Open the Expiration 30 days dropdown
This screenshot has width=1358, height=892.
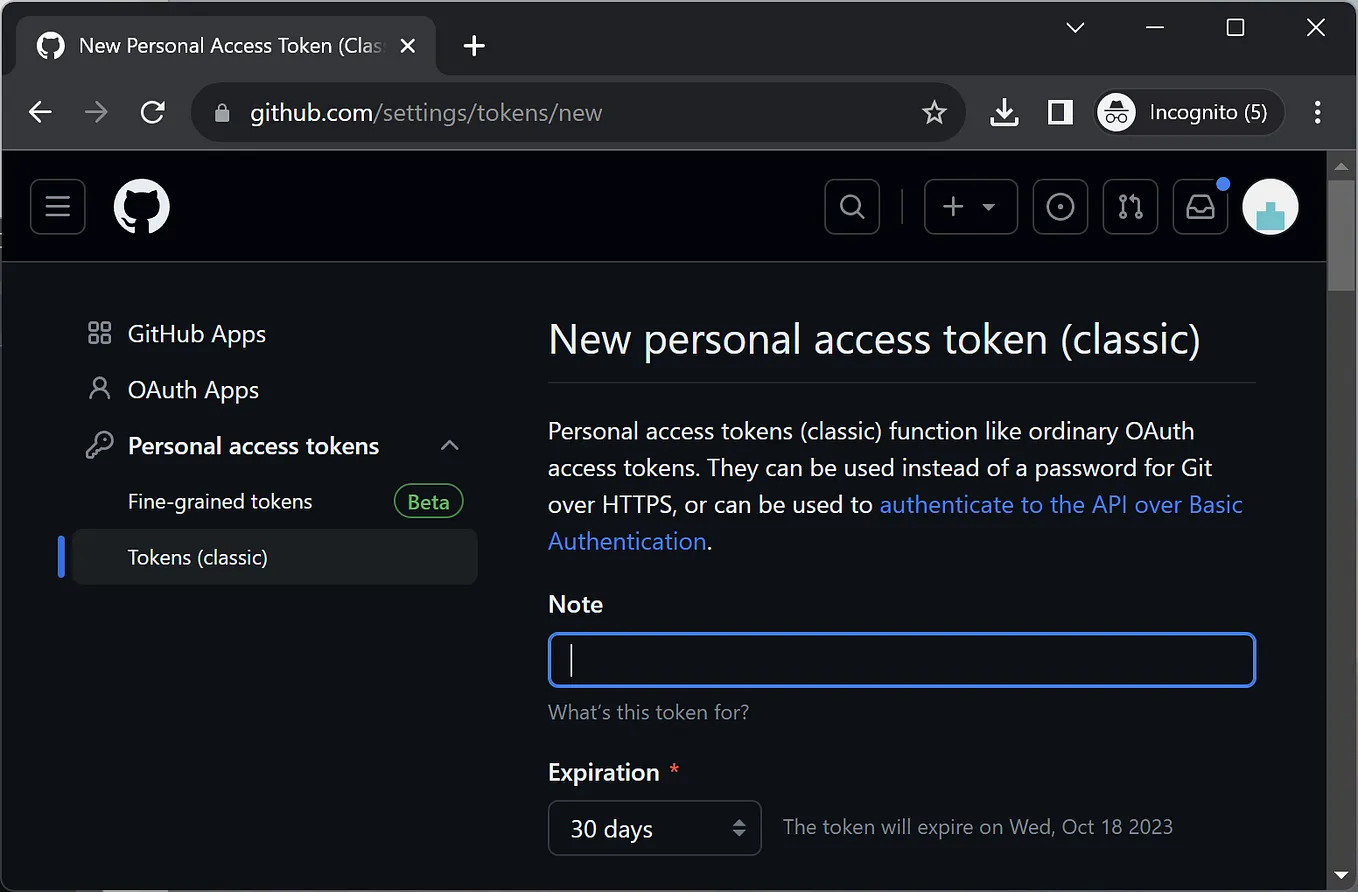(x=655, y=828)
